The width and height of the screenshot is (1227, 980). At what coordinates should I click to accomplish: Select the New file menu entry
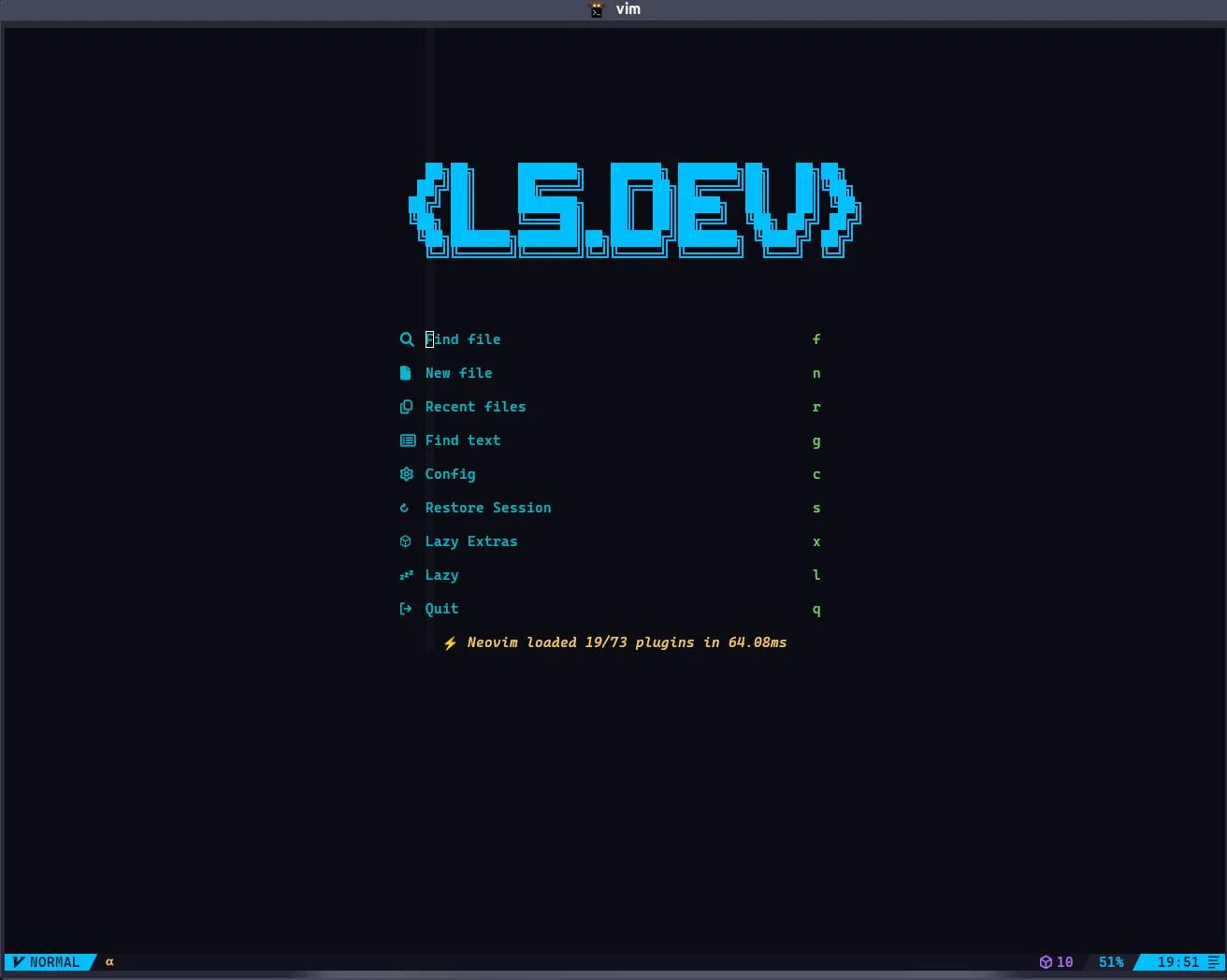[x=610, y=373]
